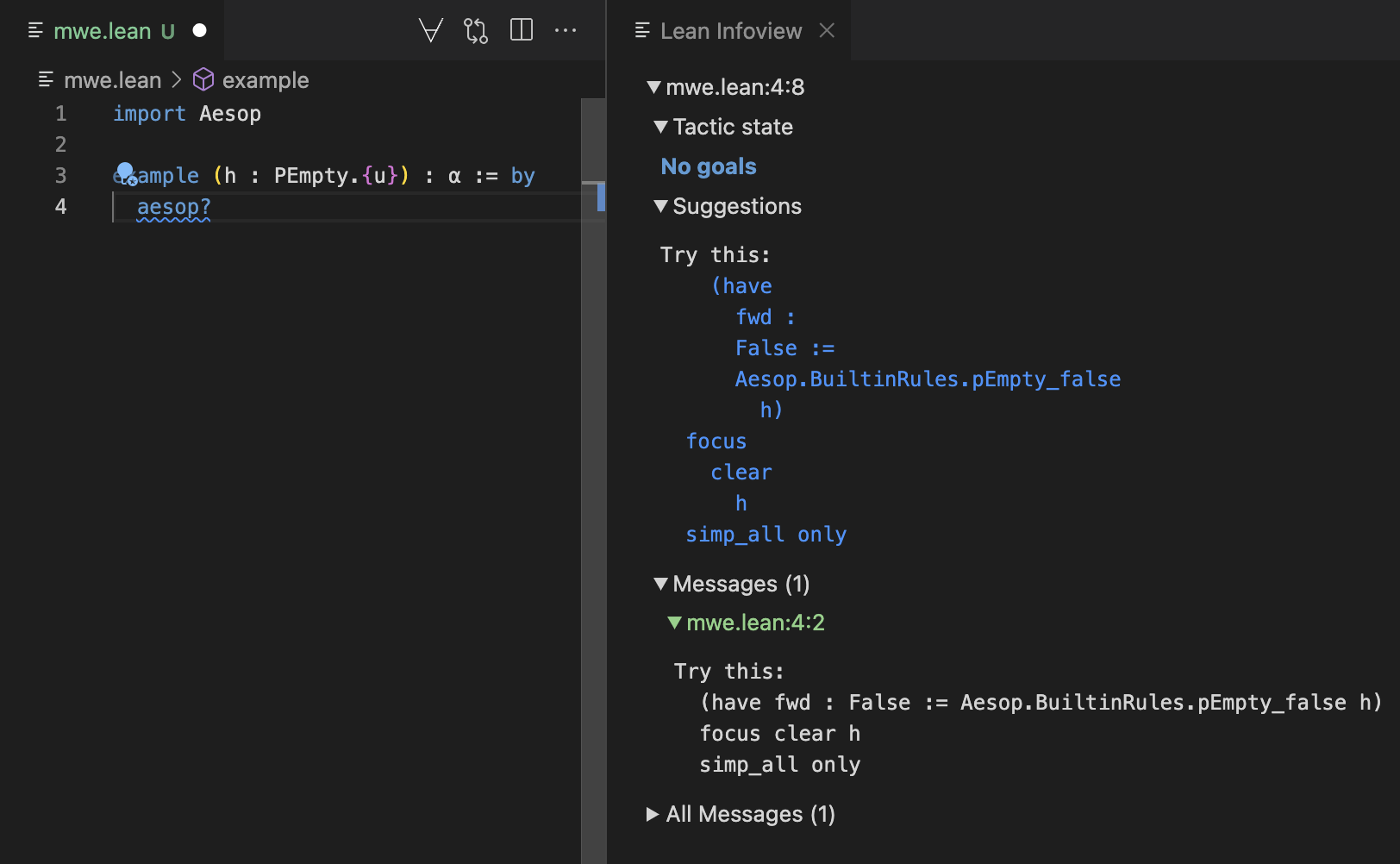Screen dimensions: 1400x864
Task: Close the Lean Infoview tab
Action: [827, 31]
